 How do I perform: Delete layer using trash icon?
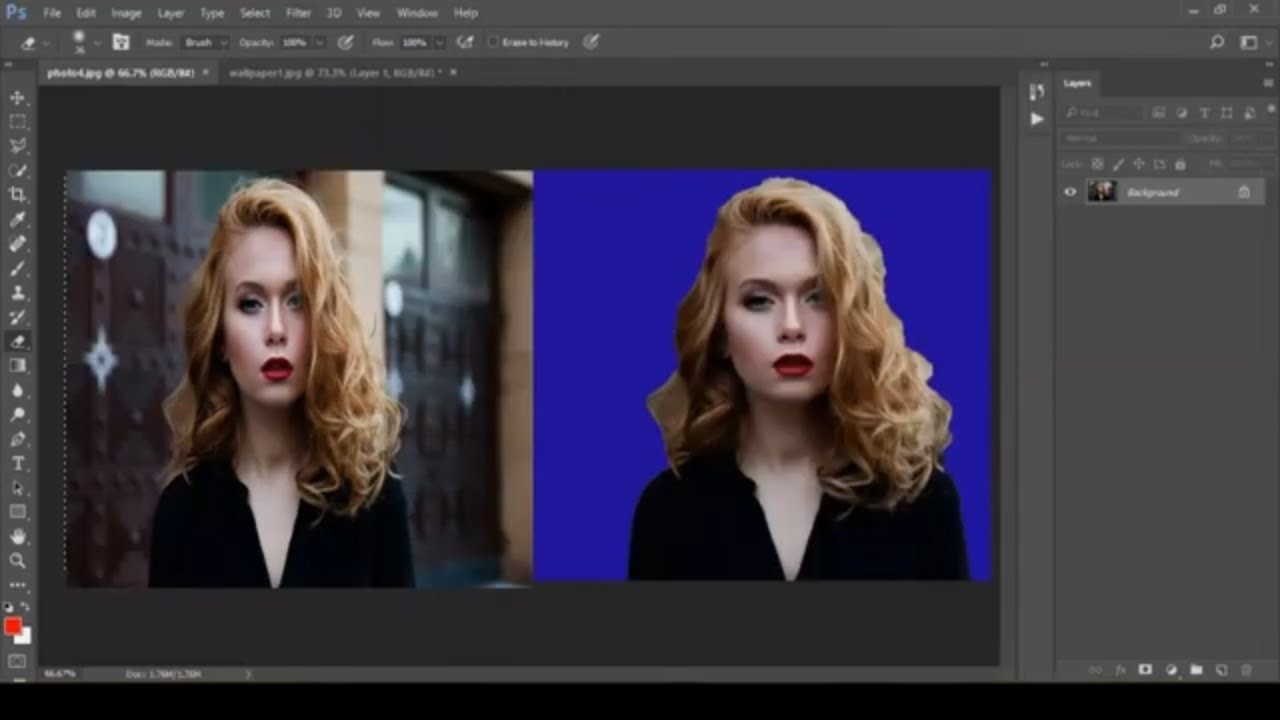[x=1246, y=670]
